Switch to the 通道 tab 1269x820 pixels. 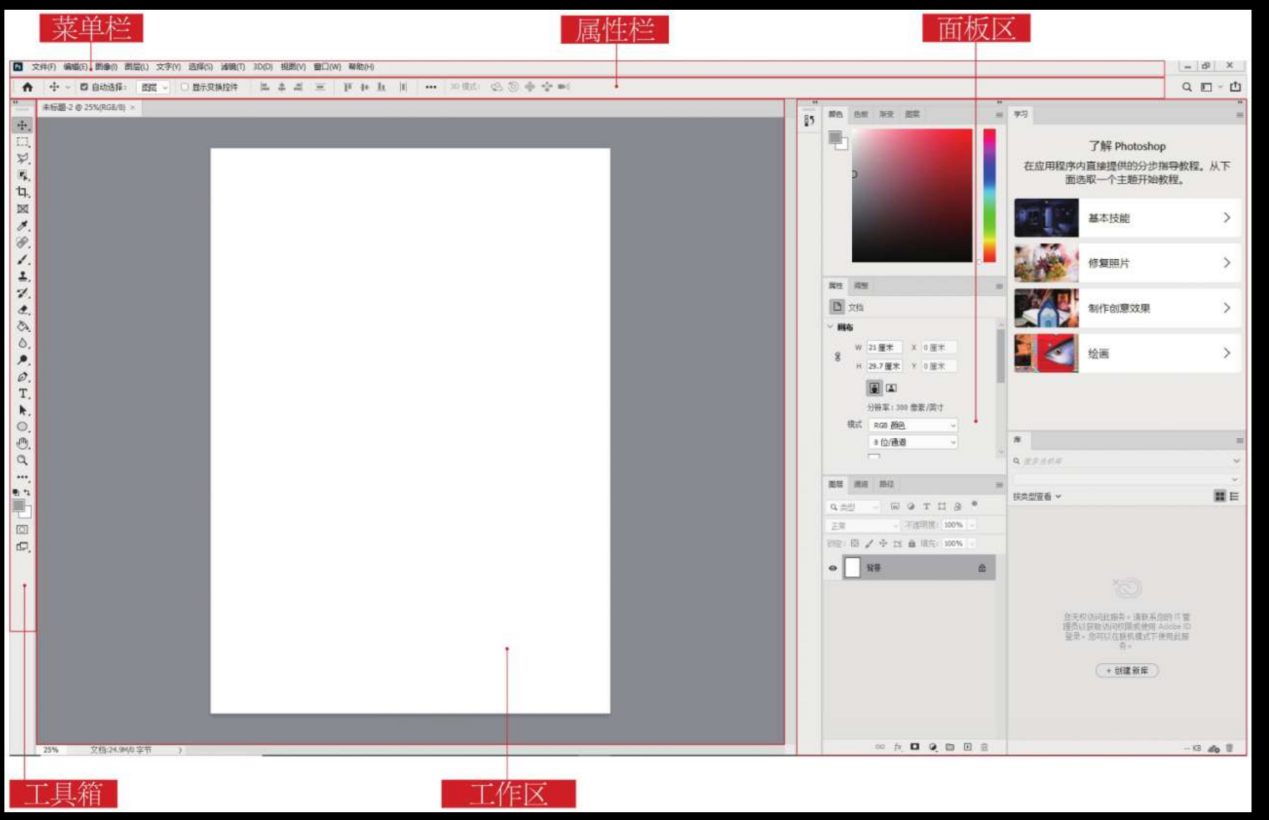coord(860,484)
